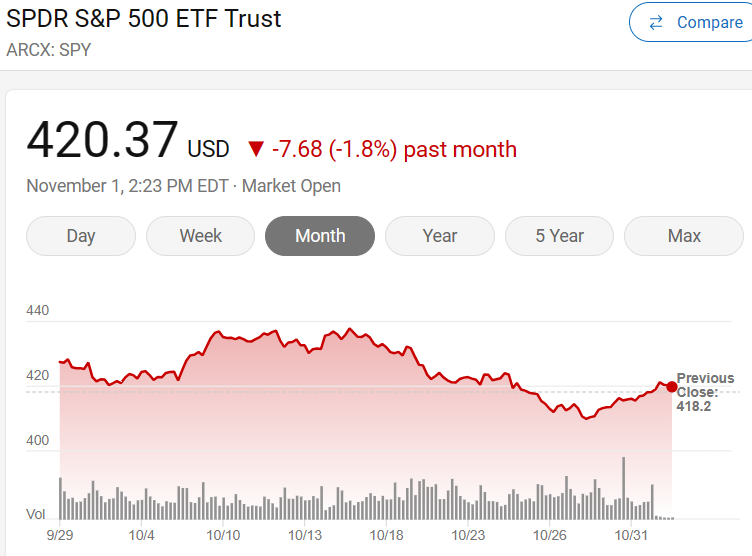Viewport: 752px width, 556px height.
Task: Open the Compare button
Action: tap(691, 23)
